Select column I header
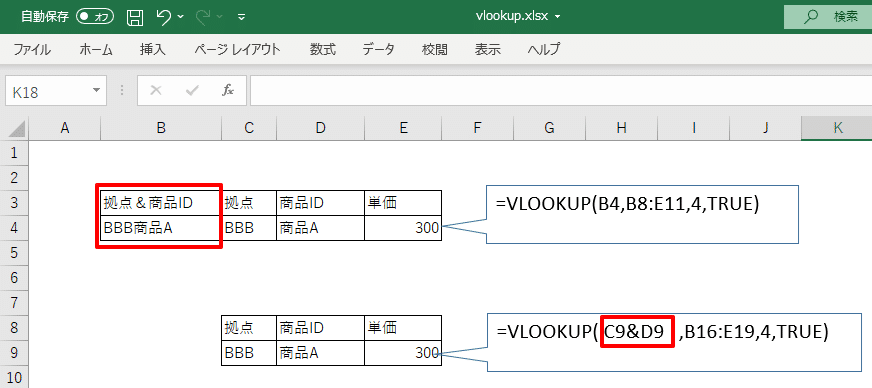Screen dimensions: 872x388 click(x=693, y=129)
